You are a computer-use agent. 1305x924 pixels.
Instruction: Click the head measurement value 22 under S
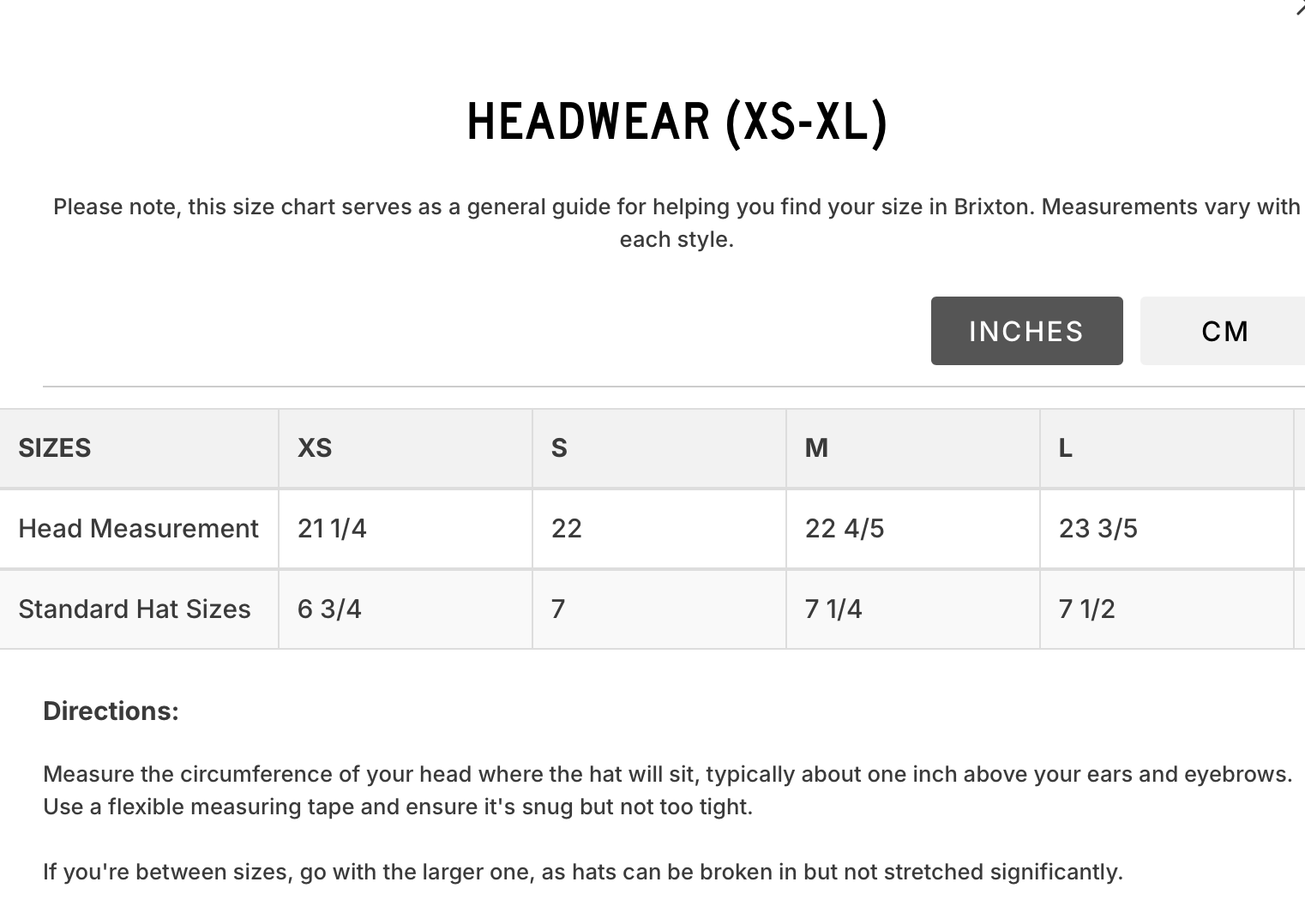coord(659,529)
